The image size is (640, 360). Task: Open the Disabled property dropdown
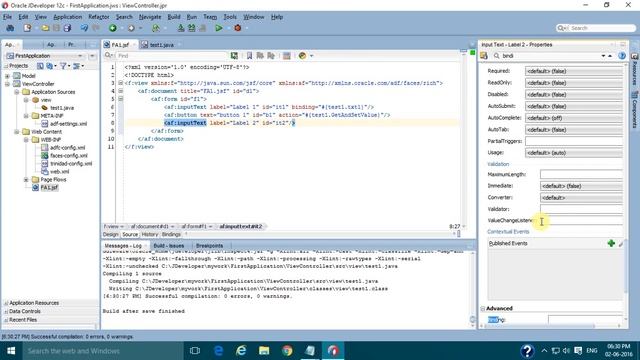click(x=573, y=94)
